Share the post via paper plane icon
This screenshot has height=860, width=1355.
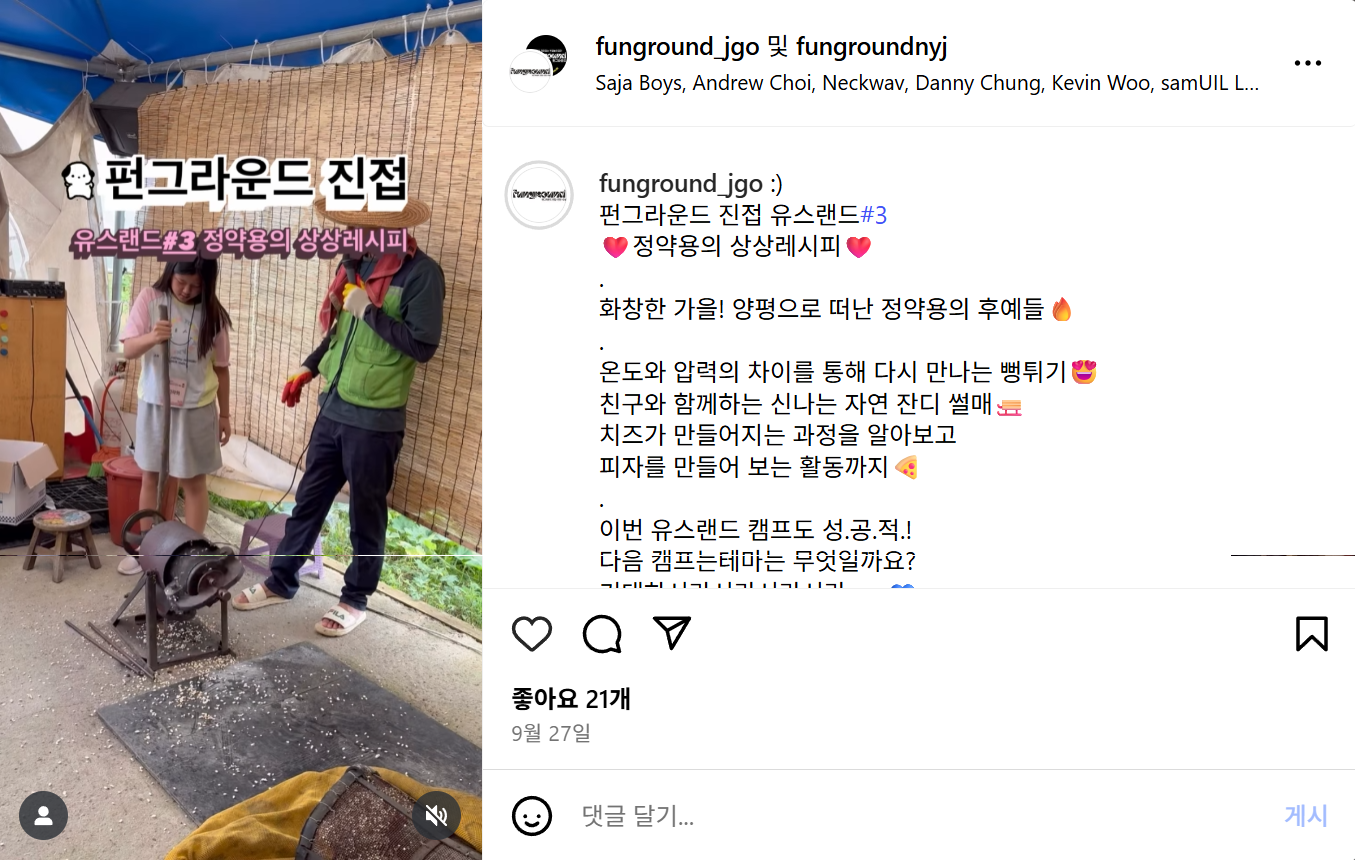[672, 633]
